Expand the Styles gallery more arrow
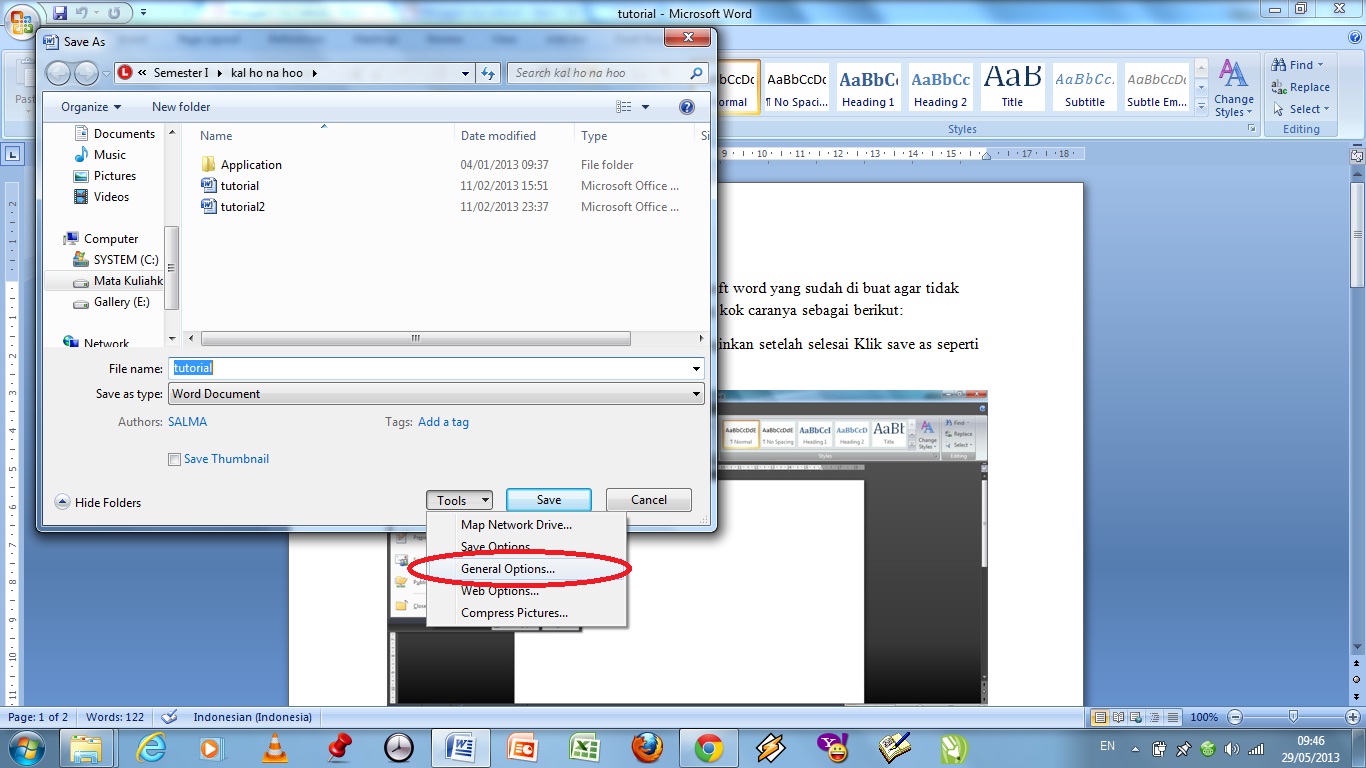 pyautogui.click(x=1201, y=105)
